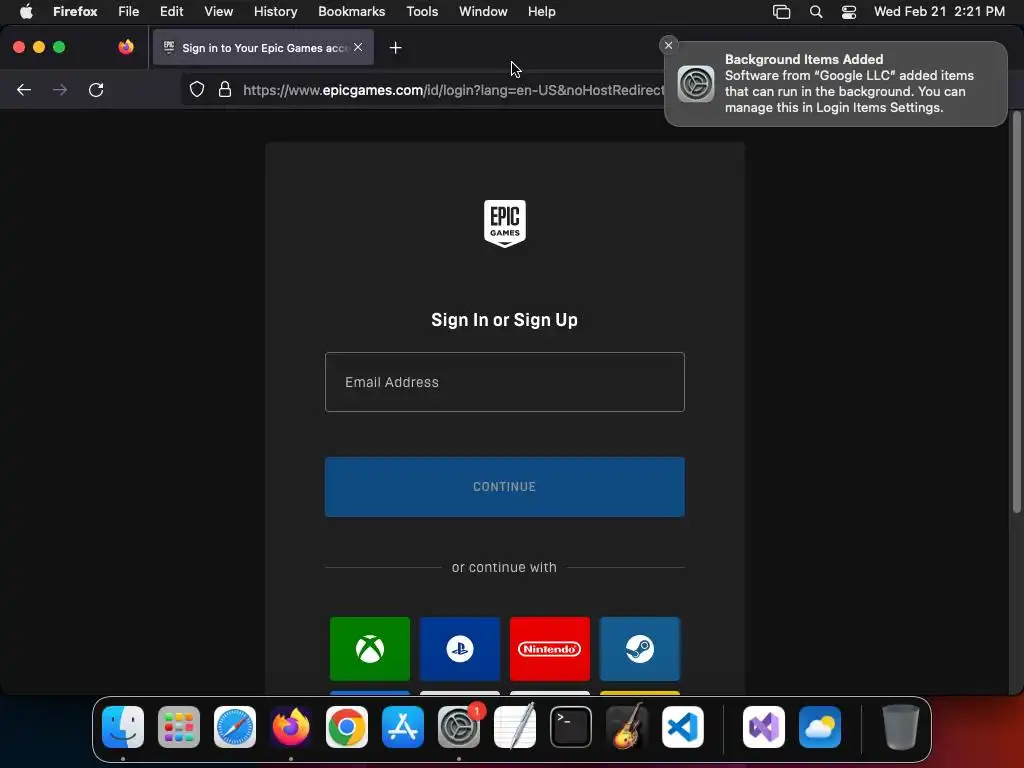Click the Firefox icon in the Dock
Viewport: 1024px width, 768px height.
coord(291,727)
